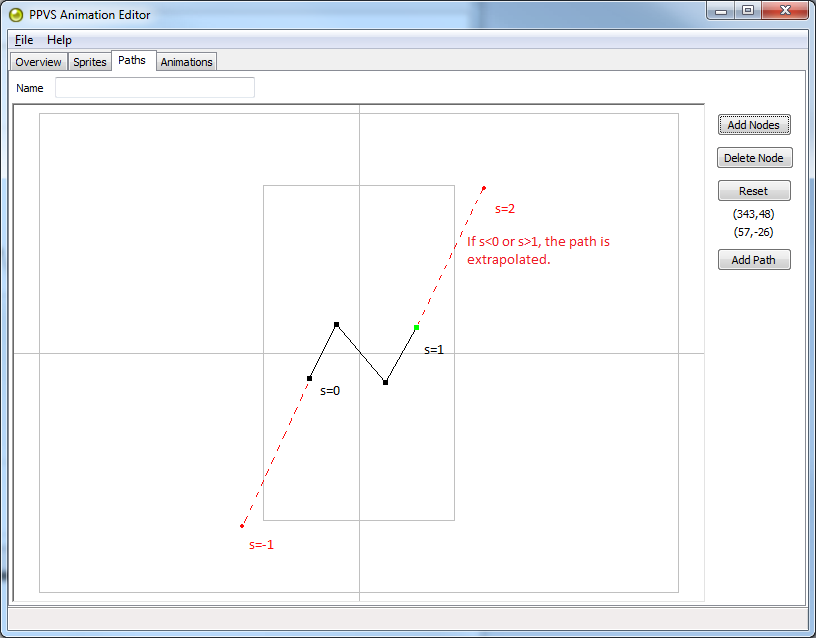Open the File menu
Screen dimensions: 816x638
point(24,40)
